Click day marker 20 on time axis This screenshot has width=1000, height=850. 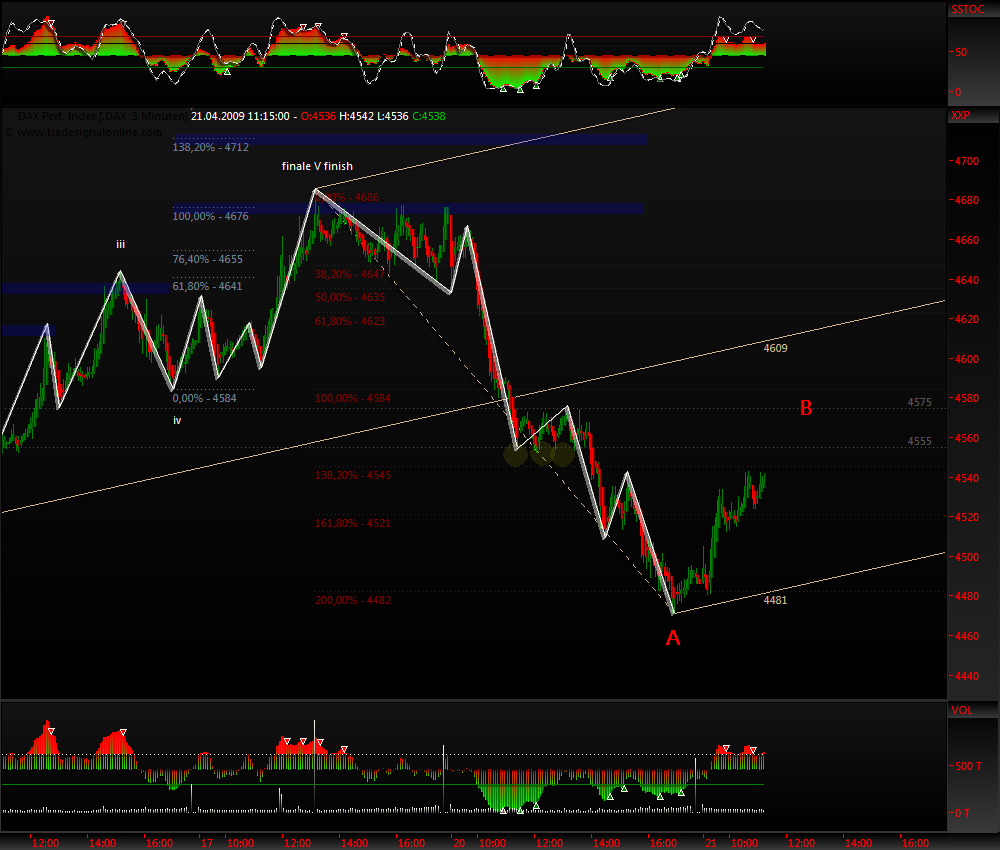pyautogui.click(x=459, y=843)
